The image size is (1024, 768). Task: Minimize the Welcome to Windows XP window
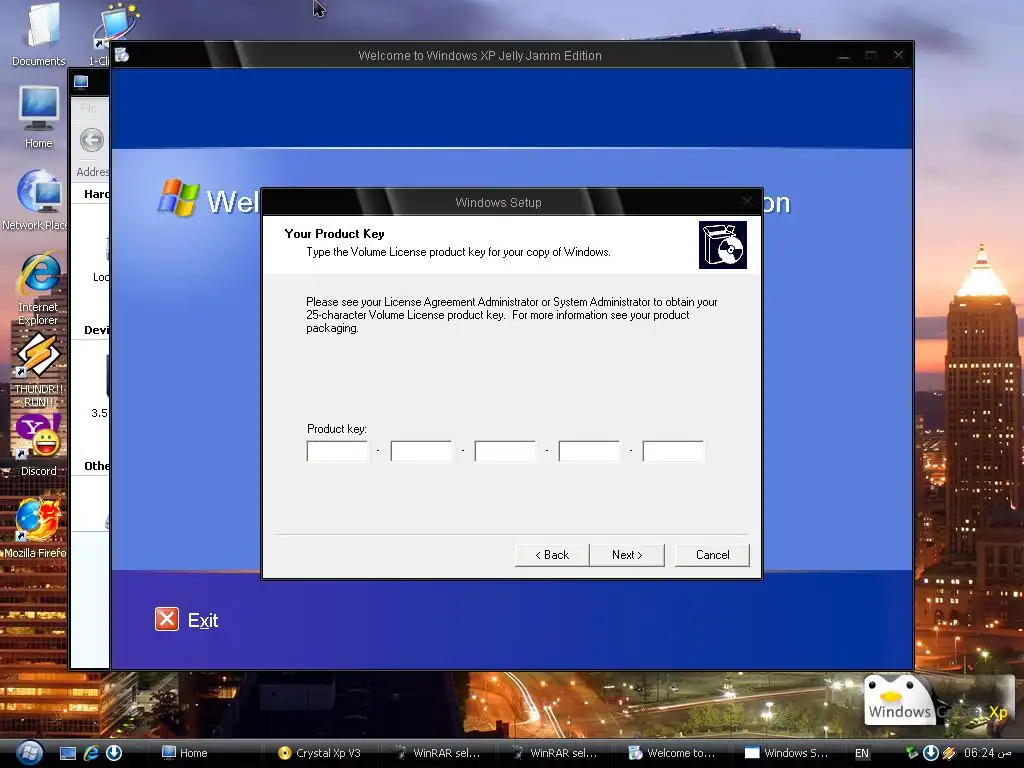click(x=844, y=56)
